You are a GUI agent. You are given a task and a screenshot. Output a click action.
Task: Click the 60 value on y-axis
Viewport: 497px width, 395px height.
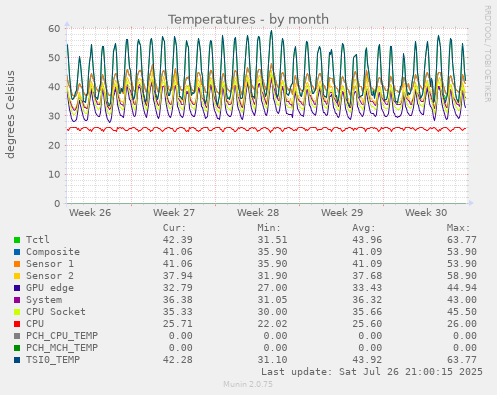54,28
